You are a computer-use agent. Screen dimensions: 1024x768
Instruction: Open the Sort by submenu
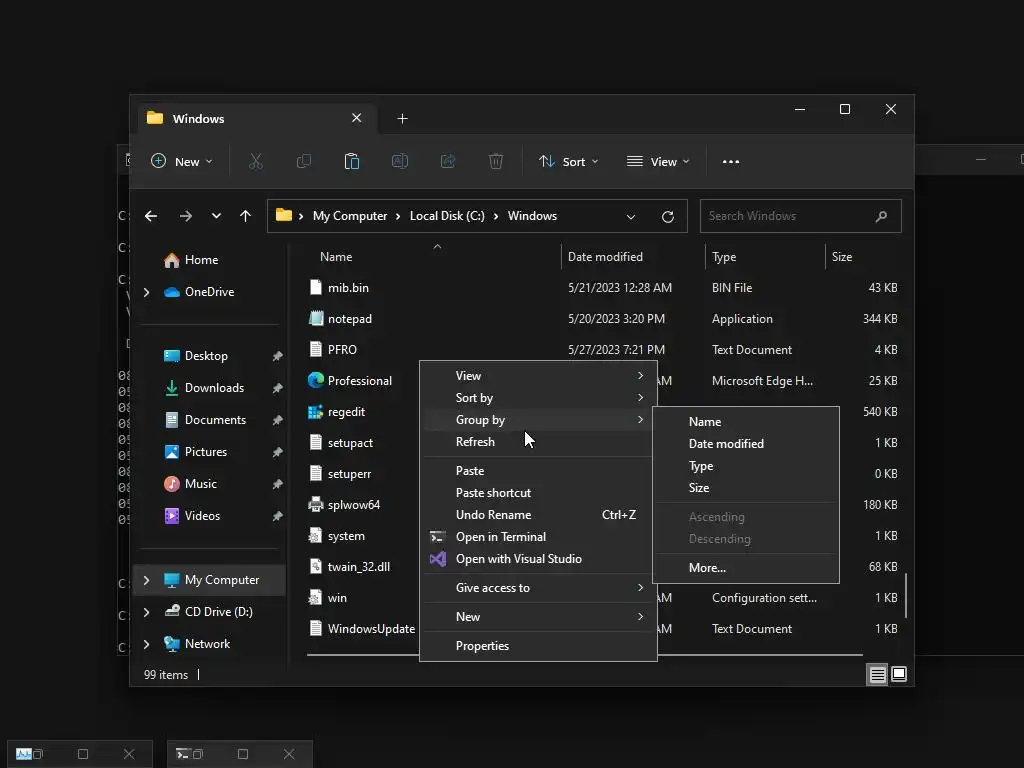[x=538, y=398]
